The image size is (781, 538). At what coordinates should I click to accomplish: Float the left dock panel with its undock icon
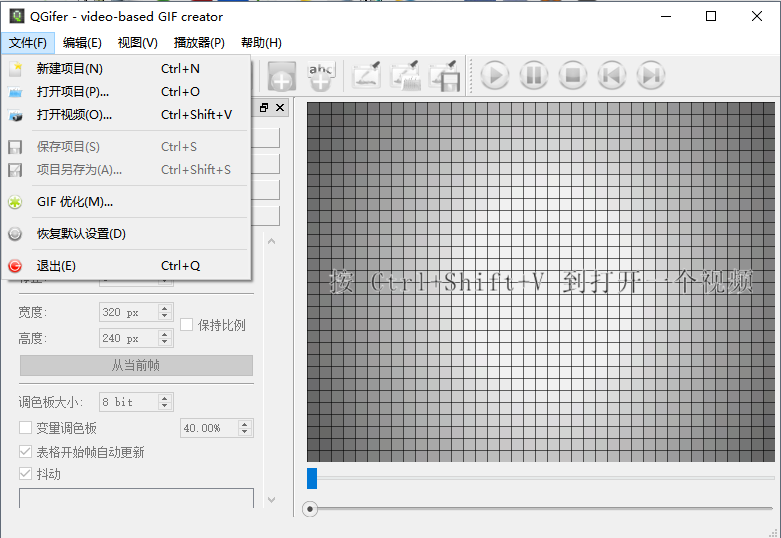pyautogui.click(x=264, y=108)
